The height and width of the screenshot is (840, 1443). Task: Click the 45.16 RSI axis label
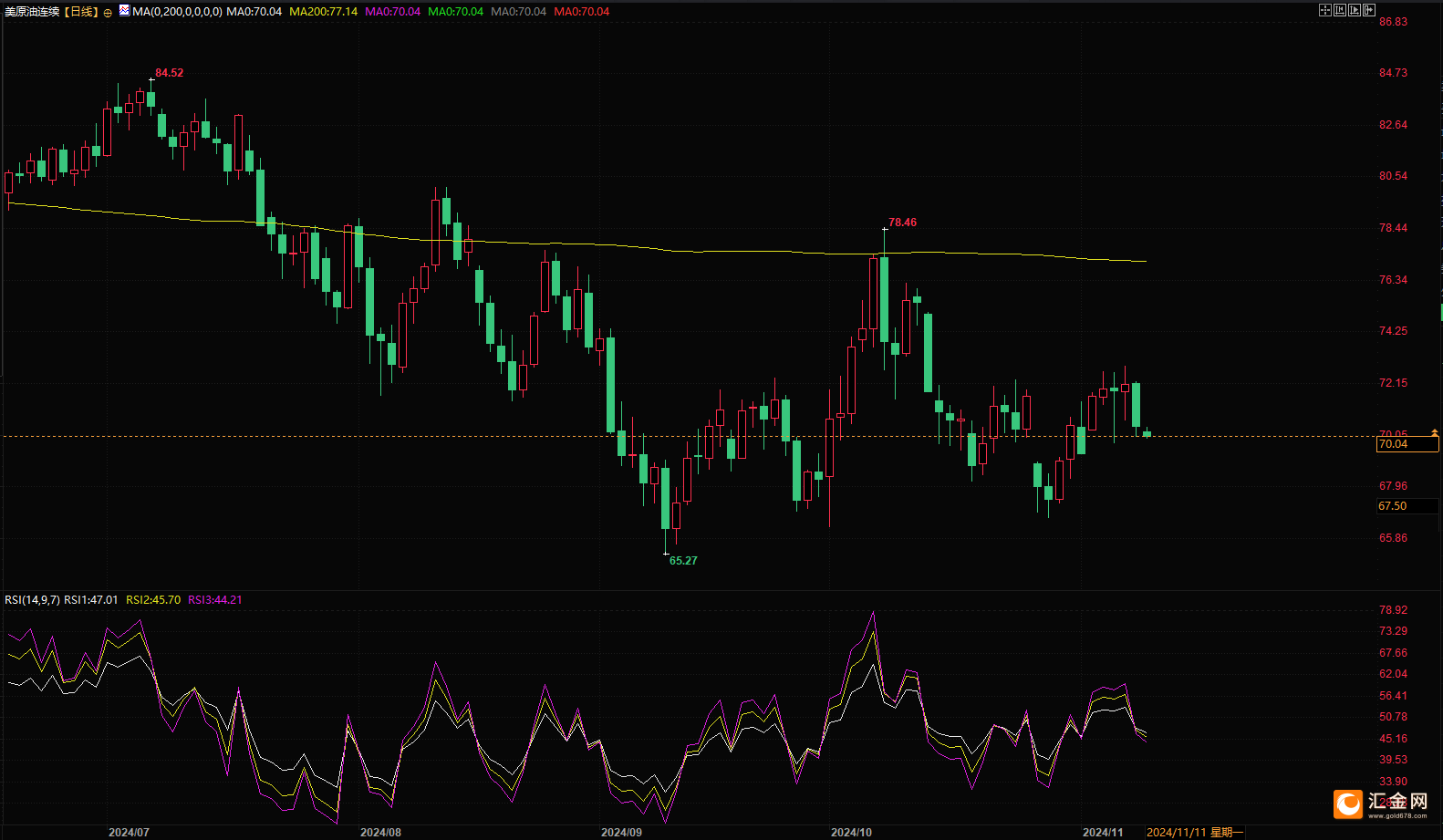tap(1393, 739)
